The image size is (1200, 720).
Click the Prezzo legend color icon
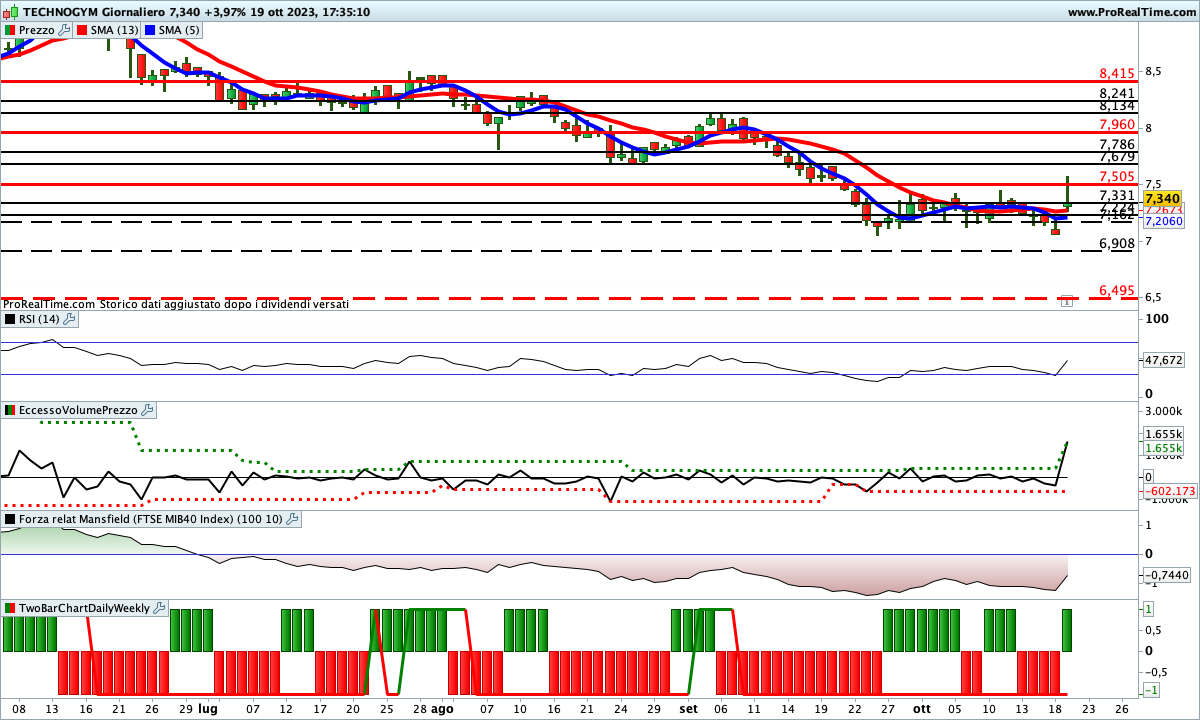coord(11,30)
